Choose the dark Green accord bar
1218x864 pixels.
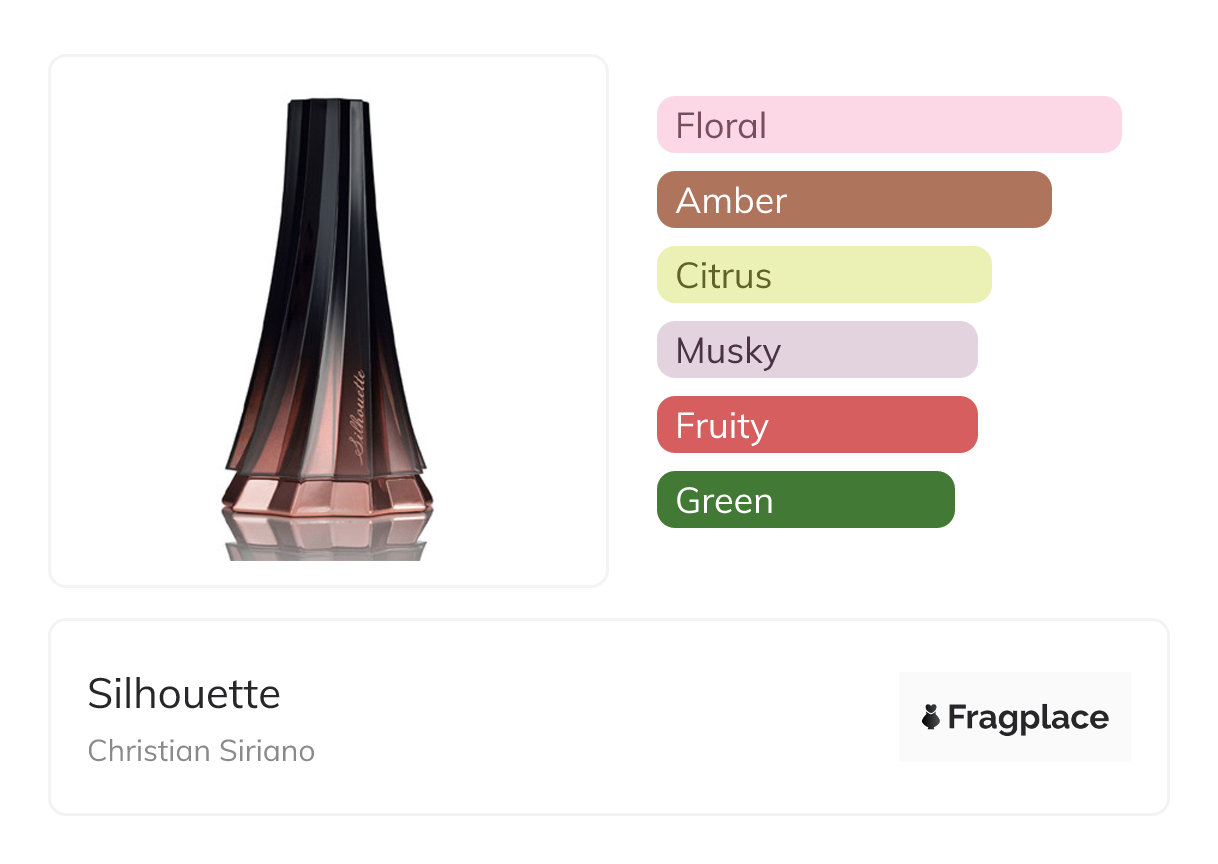pos(806,500)
